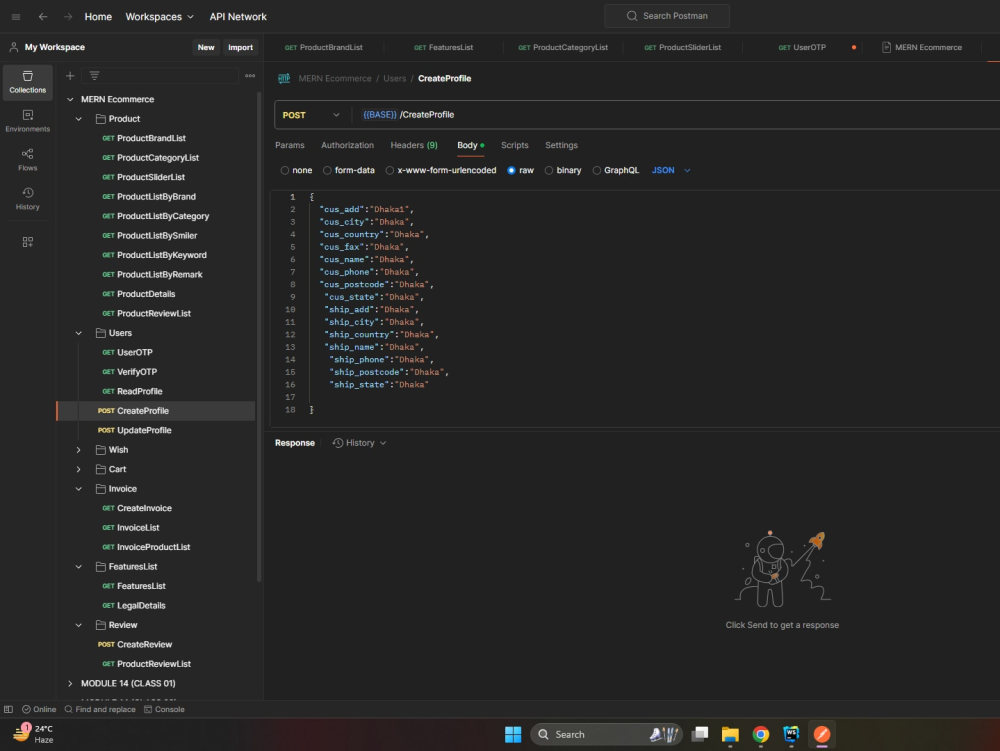The image size is (1000, 751).
Task: Click the Search Postman field
Action: click(667, 16)
